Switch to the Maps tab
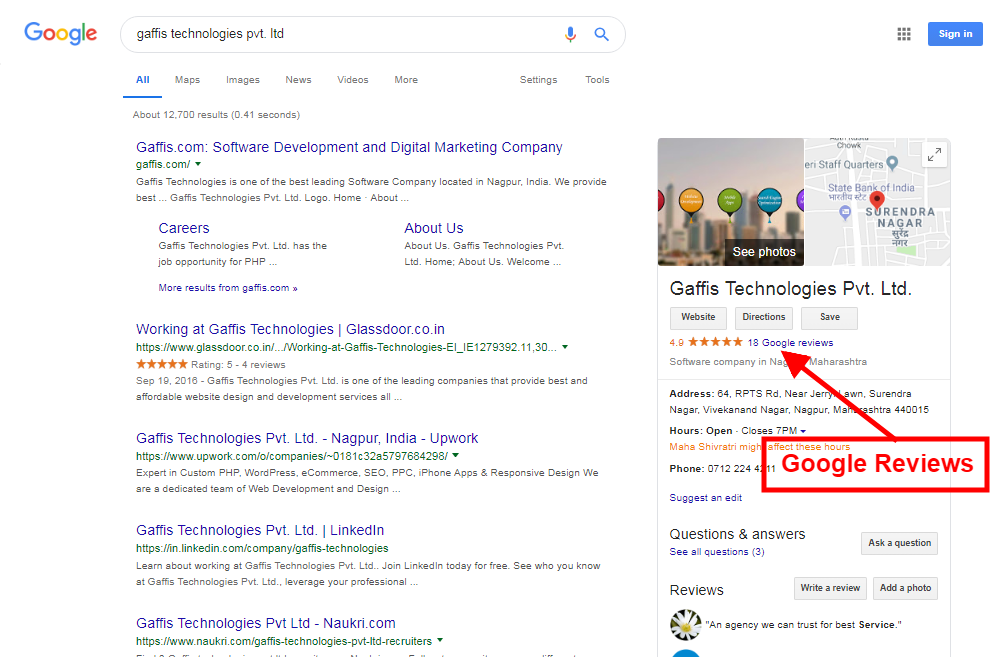This screenshot has height=657, width=1007. 188,80
